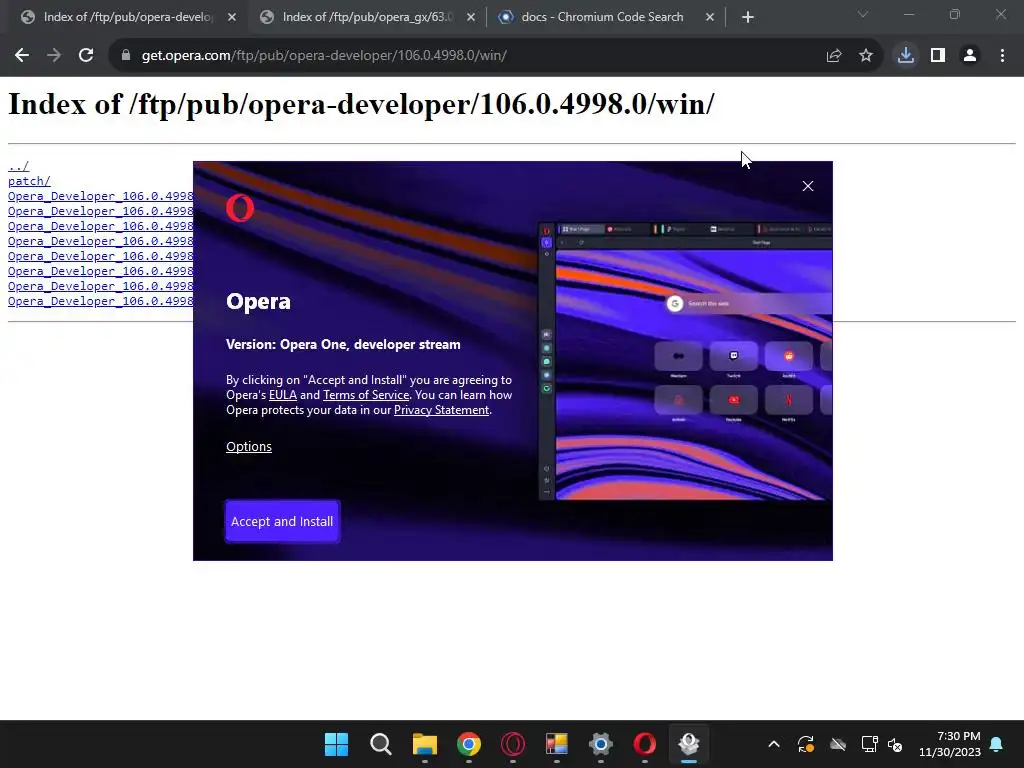Click the Opera browser preview image
1024x768 pixels.
(x=685, y=361)
